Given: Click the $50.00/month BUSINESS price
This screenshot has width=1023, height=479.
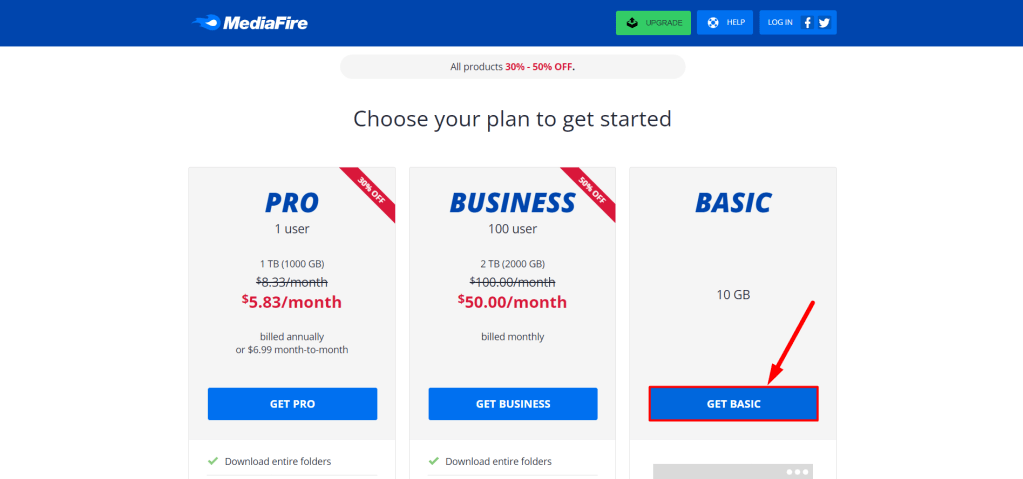Looking at the screenshot, I should [x=512, y=301].
